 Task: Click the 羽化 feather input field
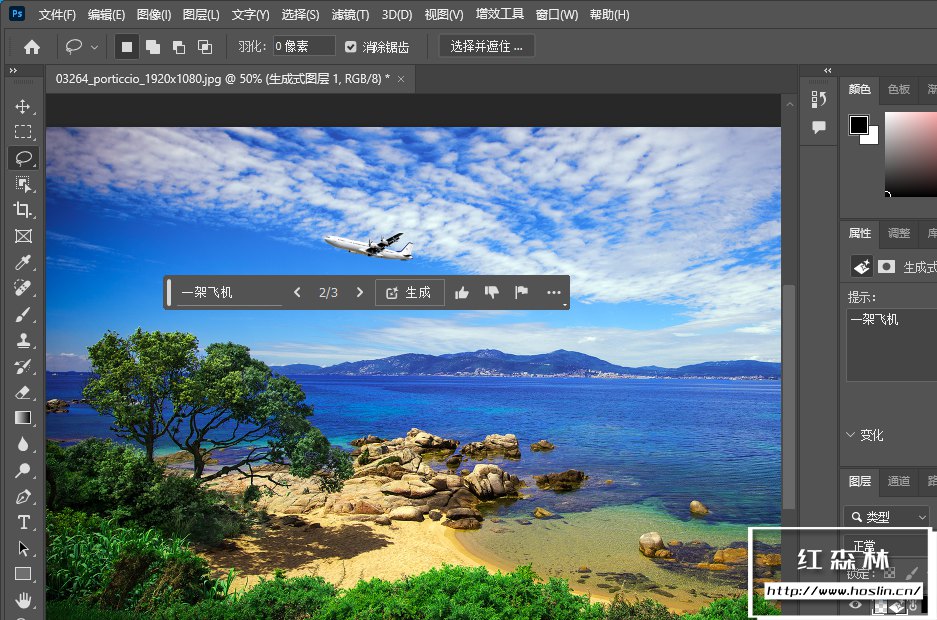point(304,47)
